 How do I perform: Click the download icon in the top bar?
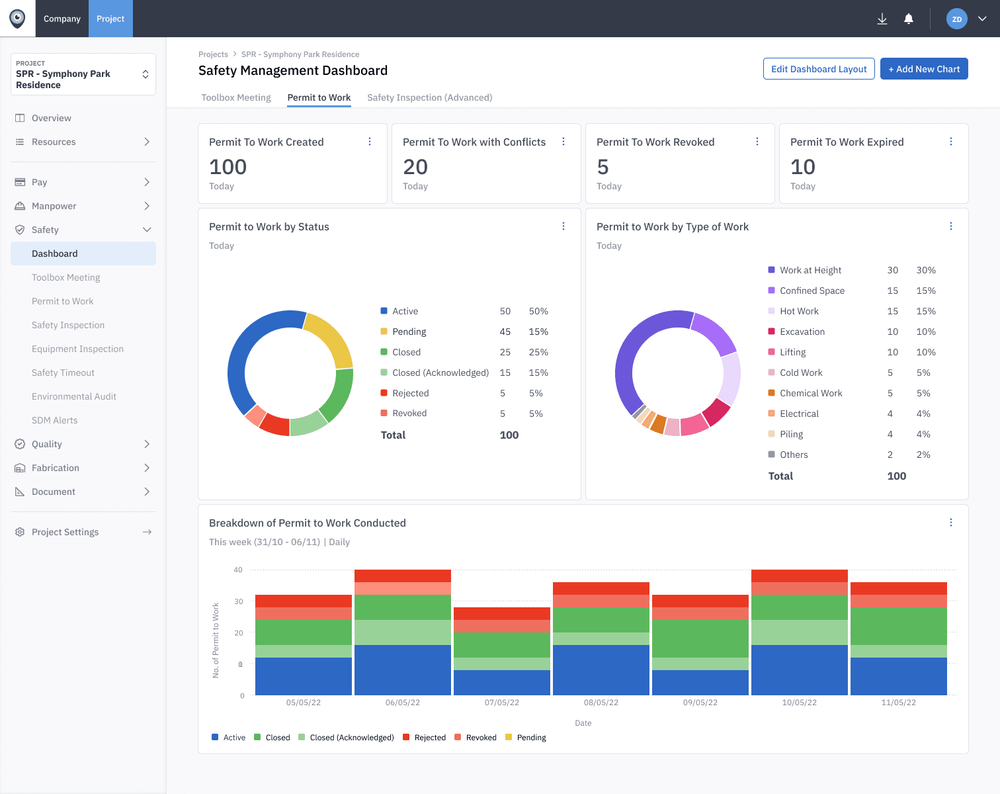click(881, 18)
